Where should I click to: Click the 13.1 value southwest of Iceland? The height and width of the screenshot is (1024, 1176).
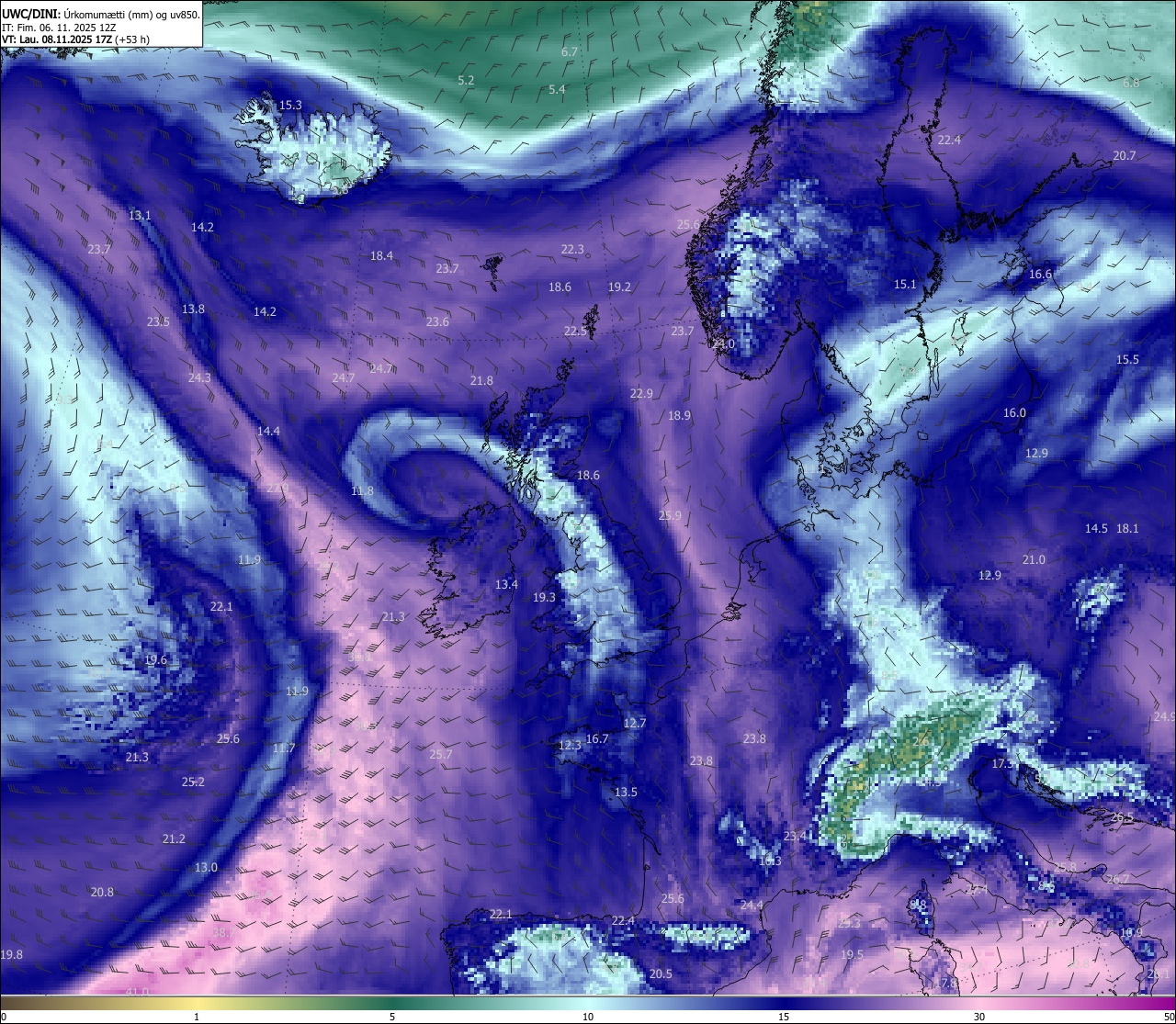[x=140, y=216]
